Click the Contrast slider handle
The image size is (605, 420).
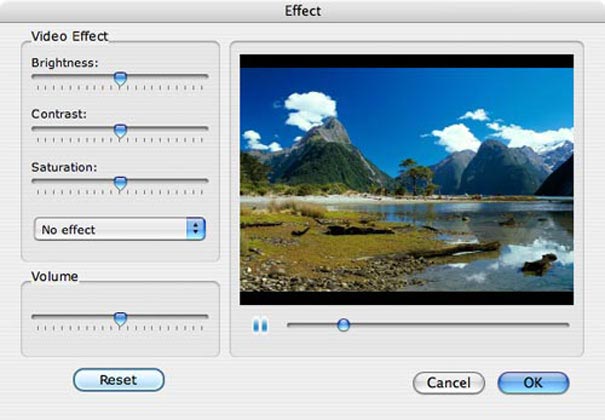(x=120, y=132)
